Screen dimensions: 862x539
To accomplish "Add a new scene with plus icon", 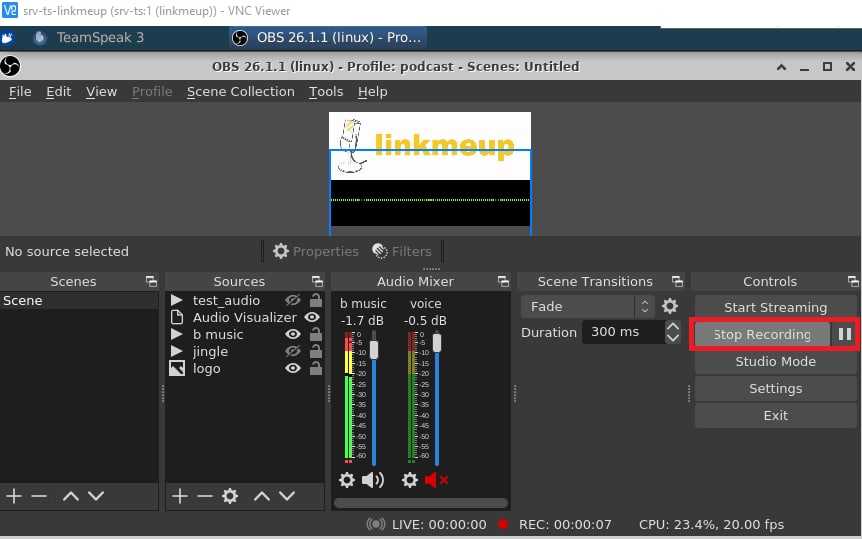I will tap(14, 496).
